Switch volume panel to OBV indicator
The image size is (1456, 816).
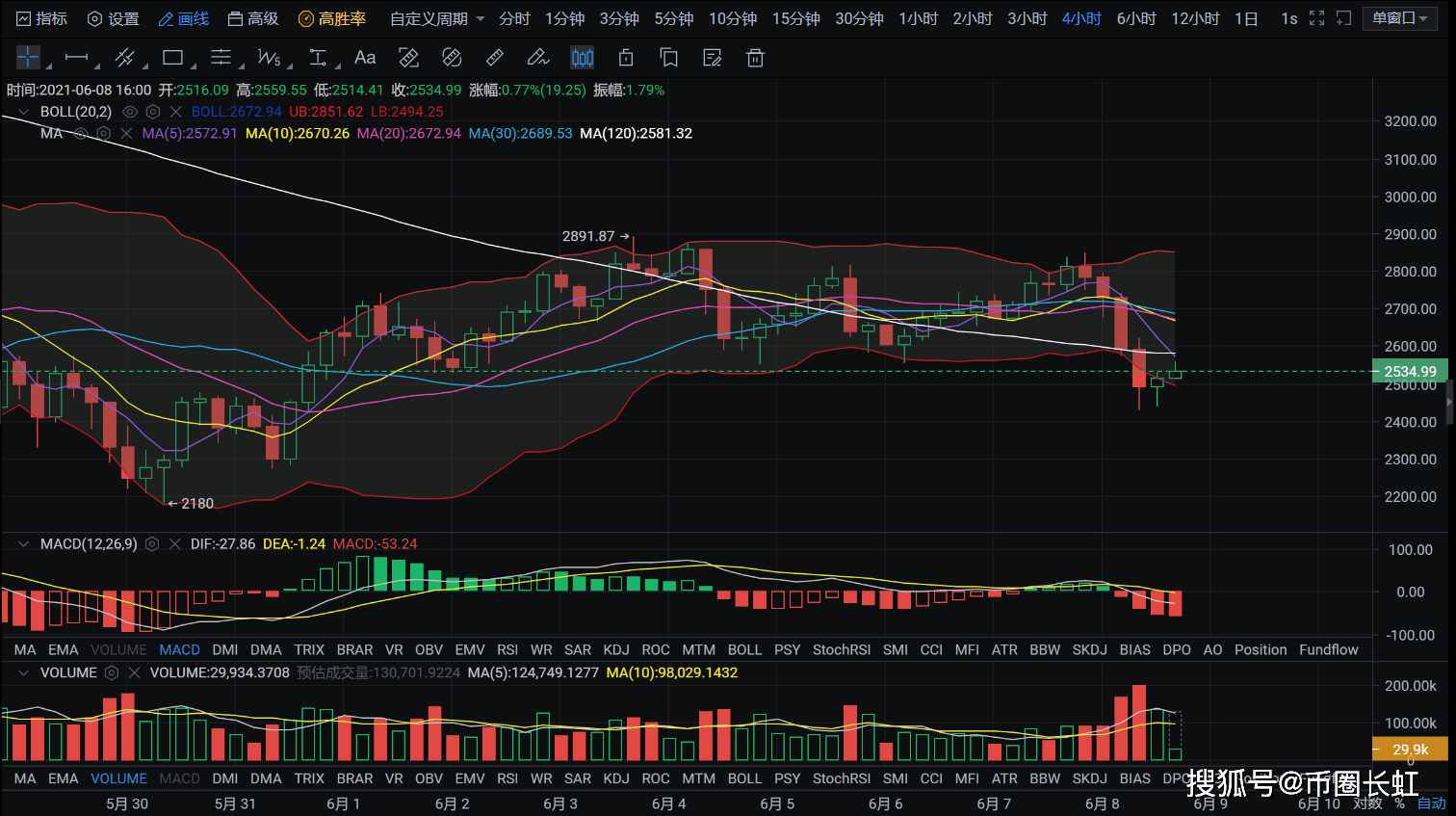coord(429,778)
